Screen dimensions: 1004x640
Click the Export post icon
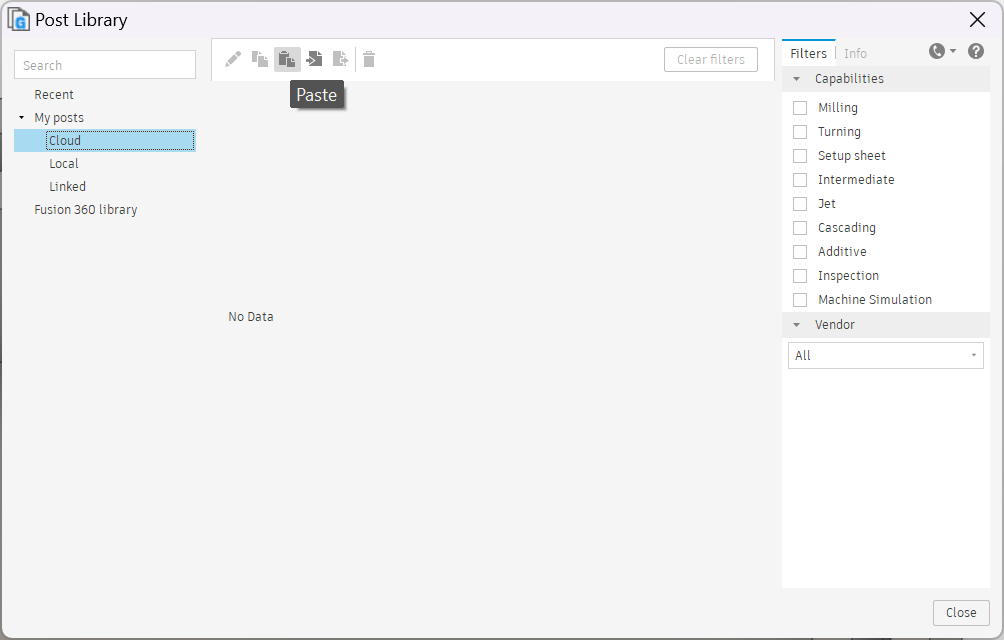click(341, 59)
